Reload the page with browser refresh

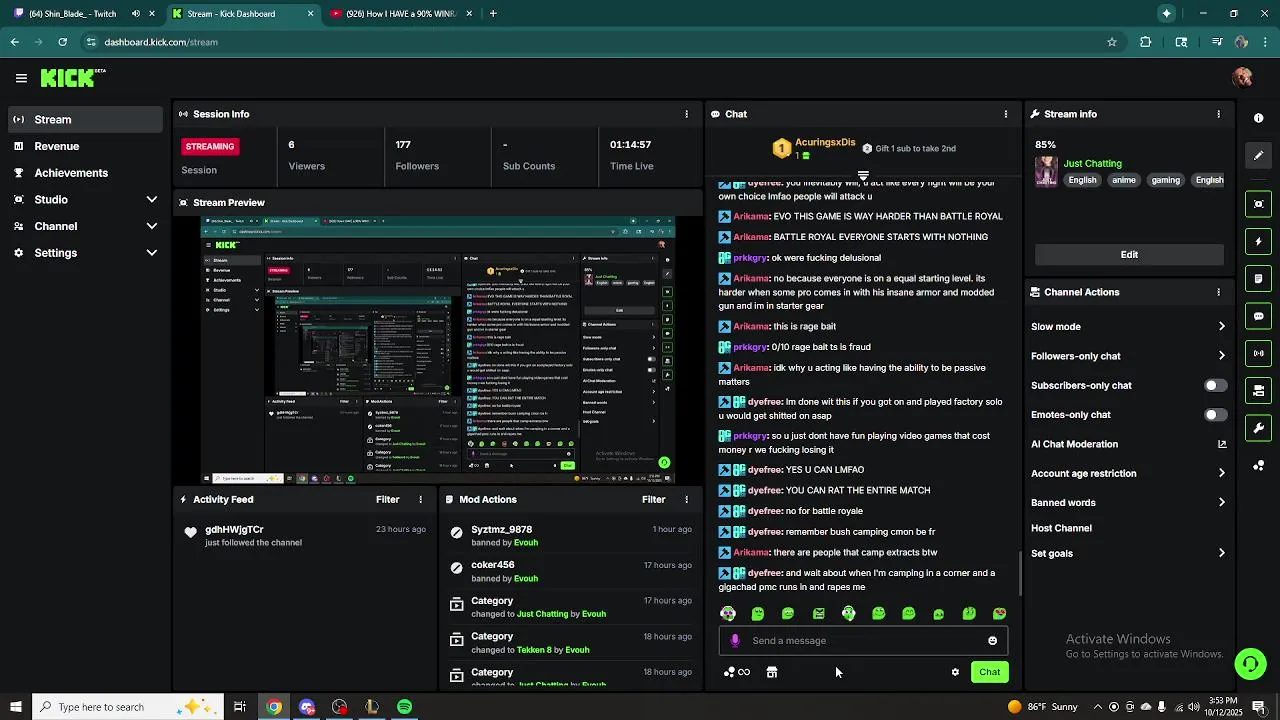[62, 42]
